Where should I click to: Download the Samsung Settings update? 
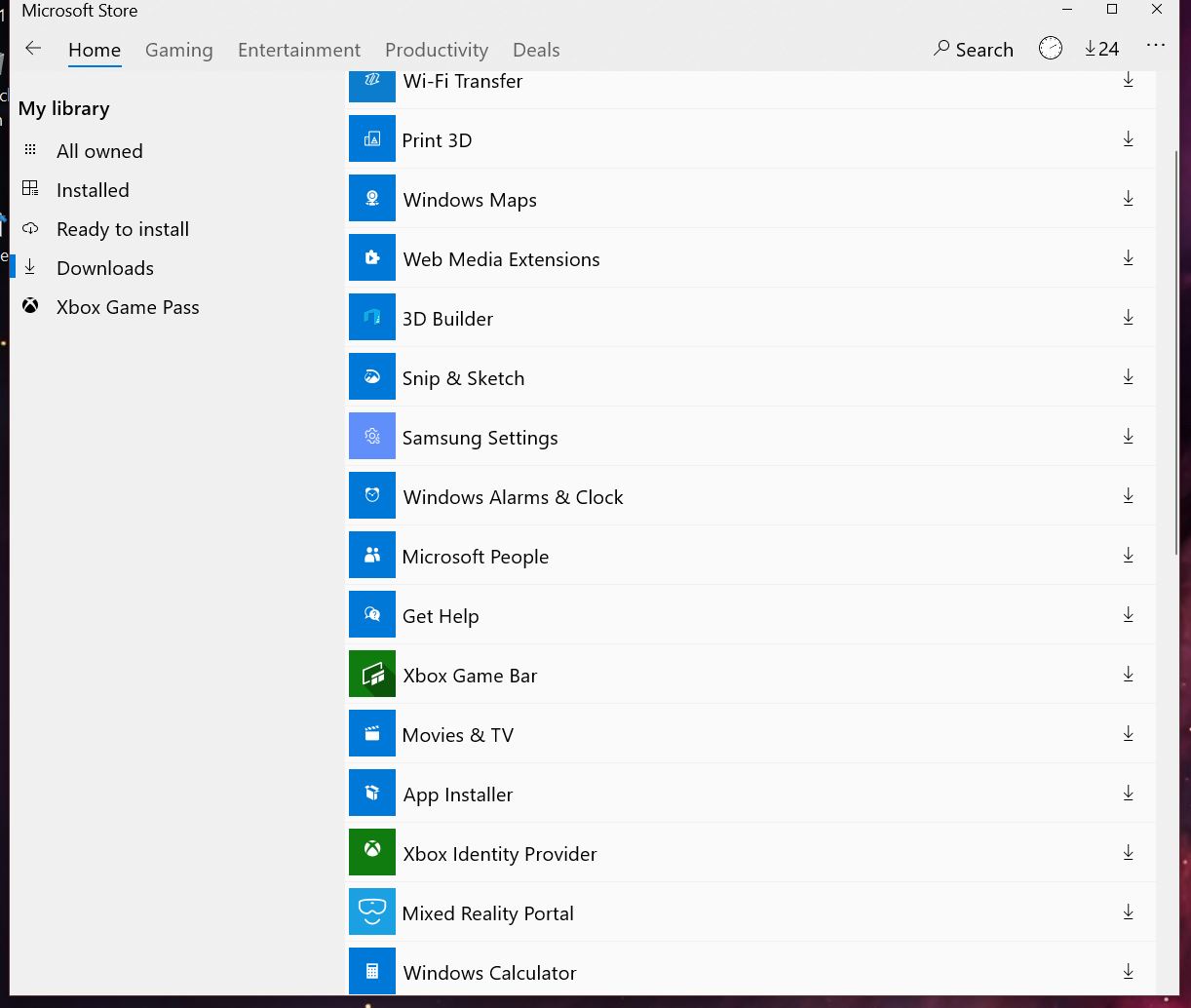click(x=1128, y=437)
